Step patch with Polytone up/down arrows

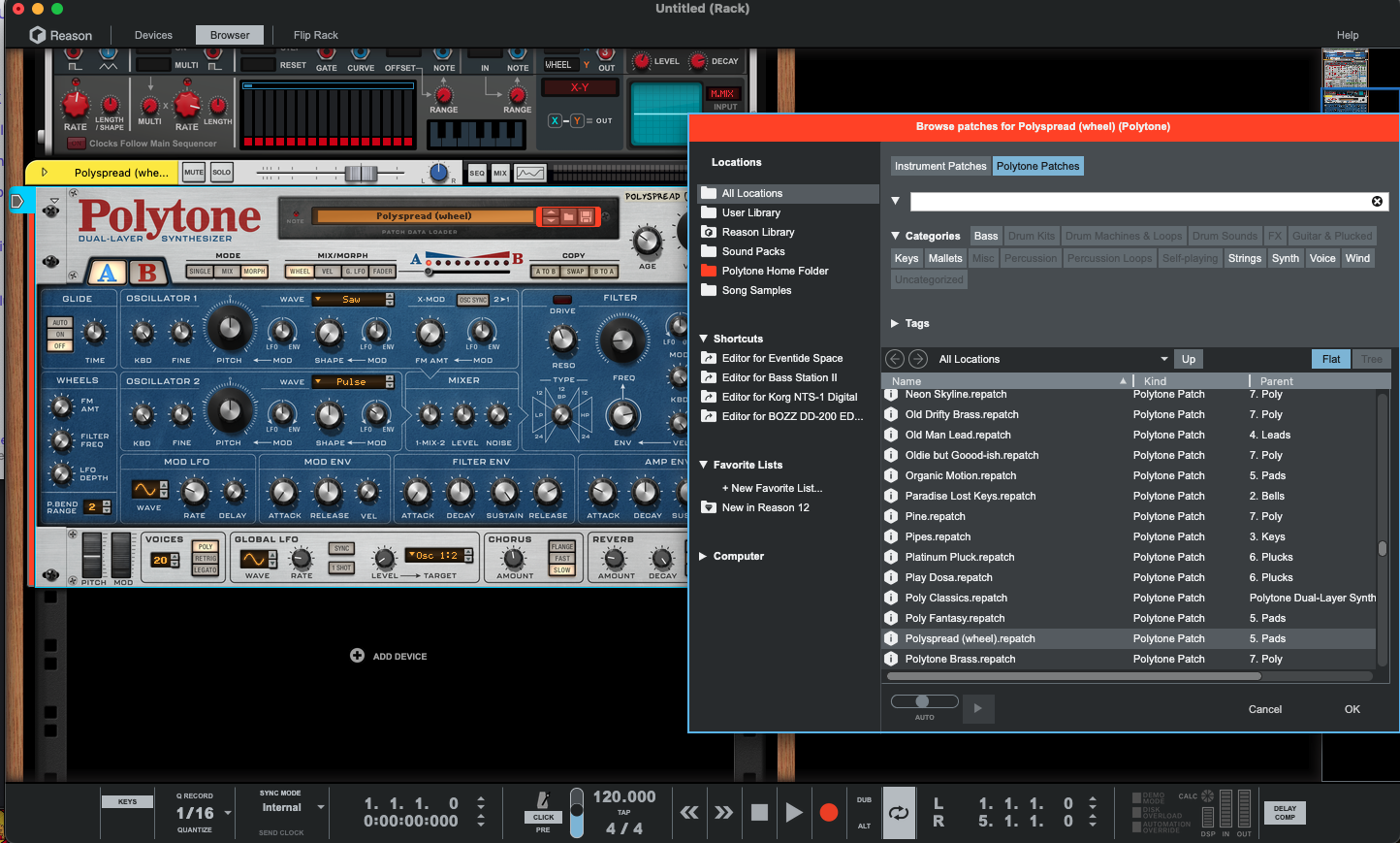pyautogui.click(x=551, y=216)
